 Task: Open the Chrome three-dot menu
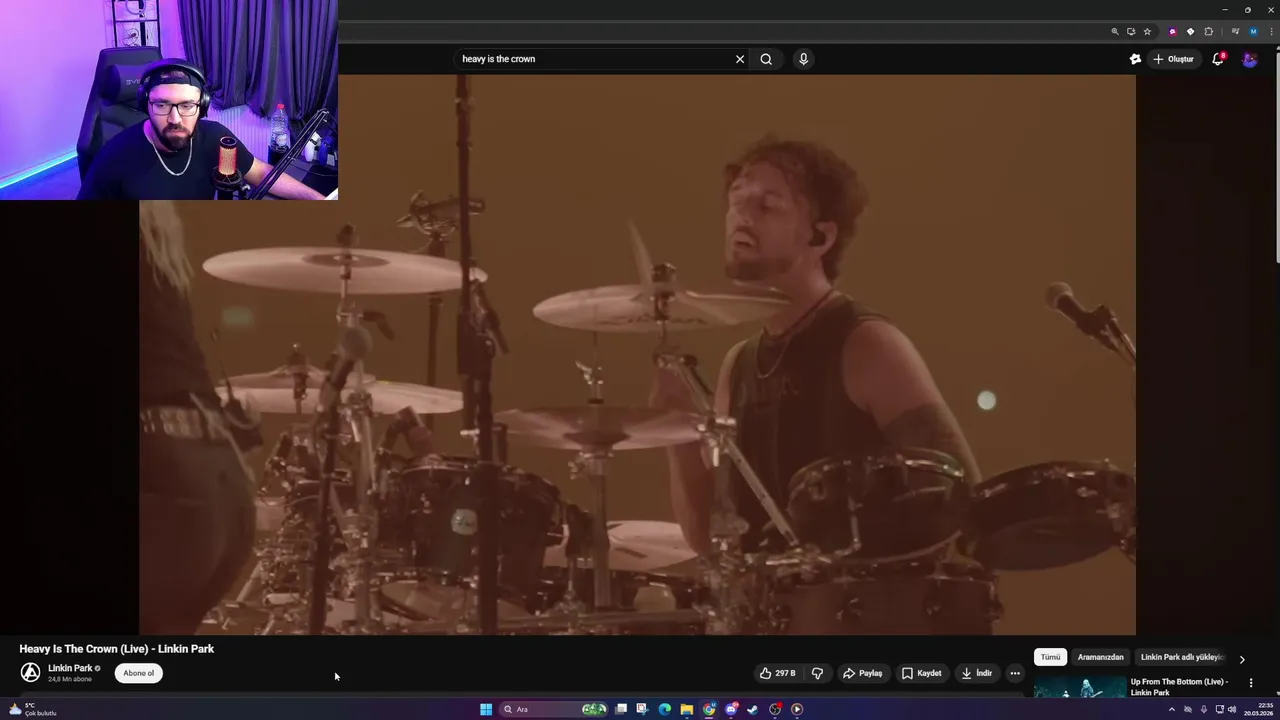1270,32
